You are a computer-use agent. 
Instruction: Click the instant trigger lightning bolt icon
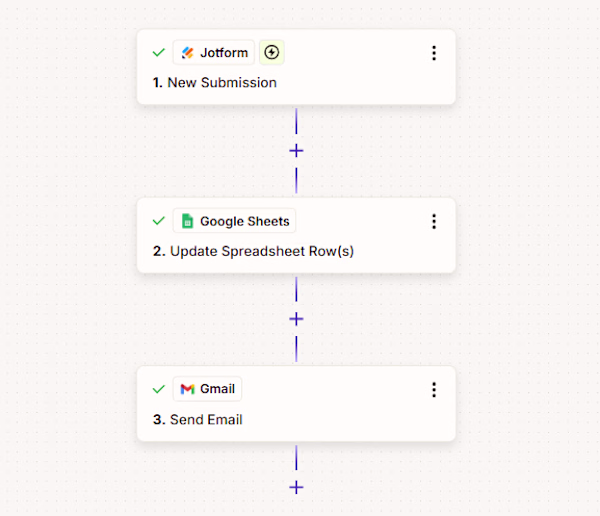click(272, 52)
